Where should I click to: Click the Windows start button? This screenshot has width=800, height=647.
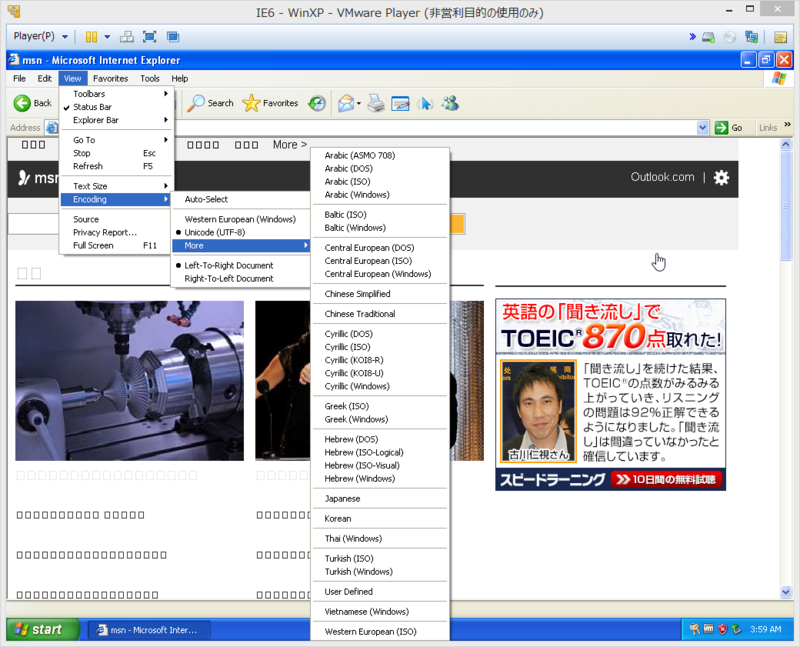click(x=43, y=629)
